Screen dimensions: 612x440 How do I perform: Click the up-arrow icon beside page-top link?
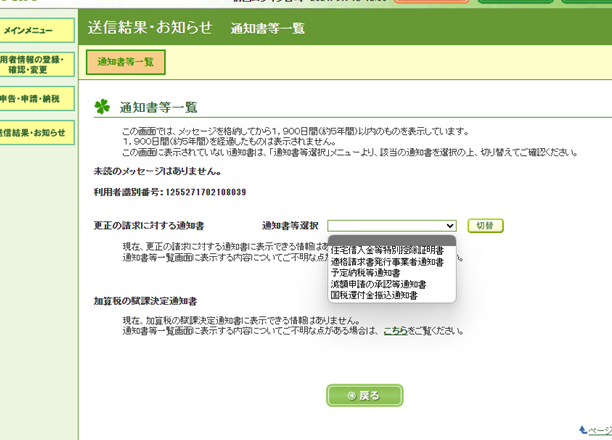coord(581,429)
